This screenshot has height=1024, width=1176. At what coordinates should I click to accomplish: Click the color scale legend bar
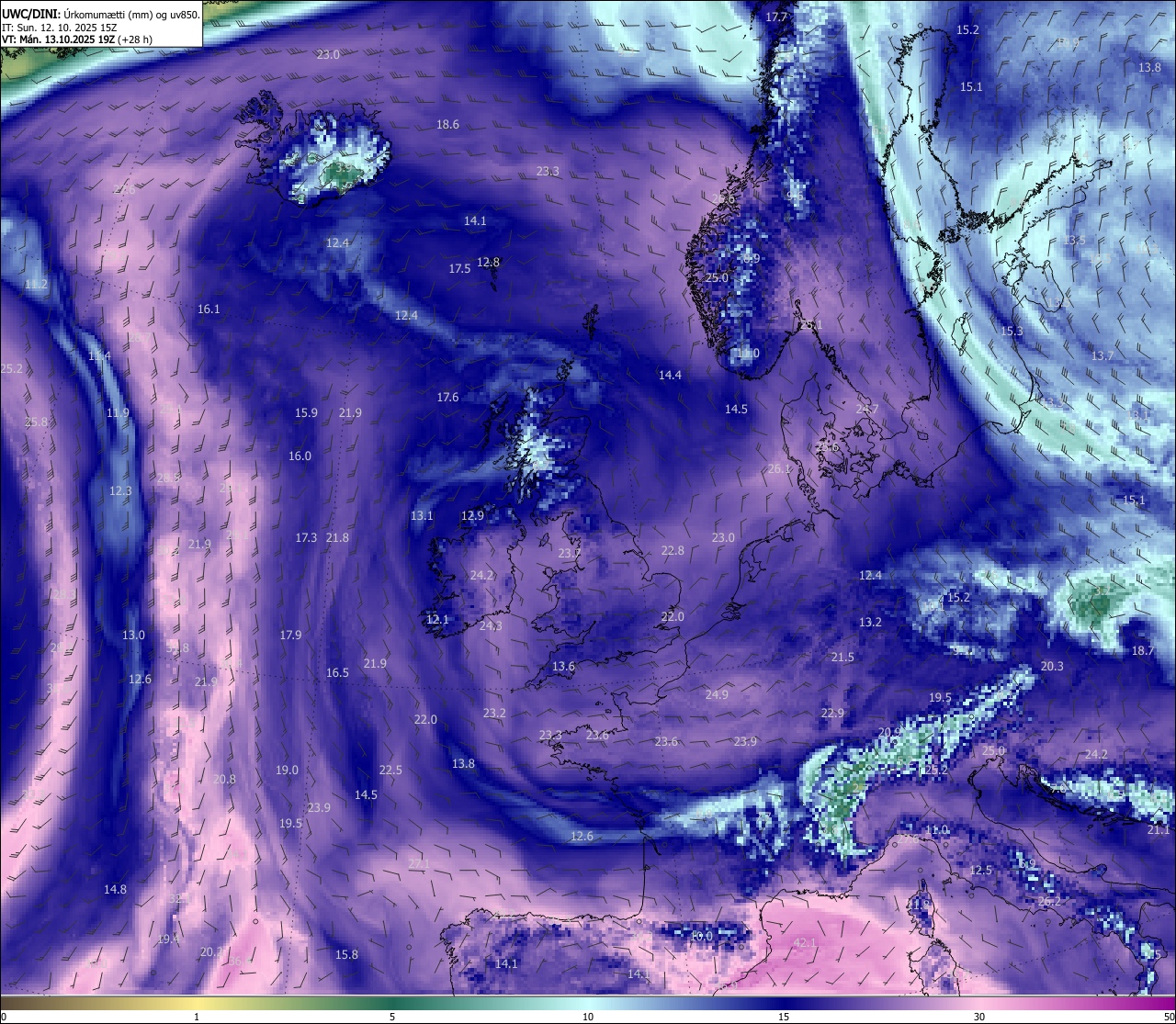coord(588,1002)
